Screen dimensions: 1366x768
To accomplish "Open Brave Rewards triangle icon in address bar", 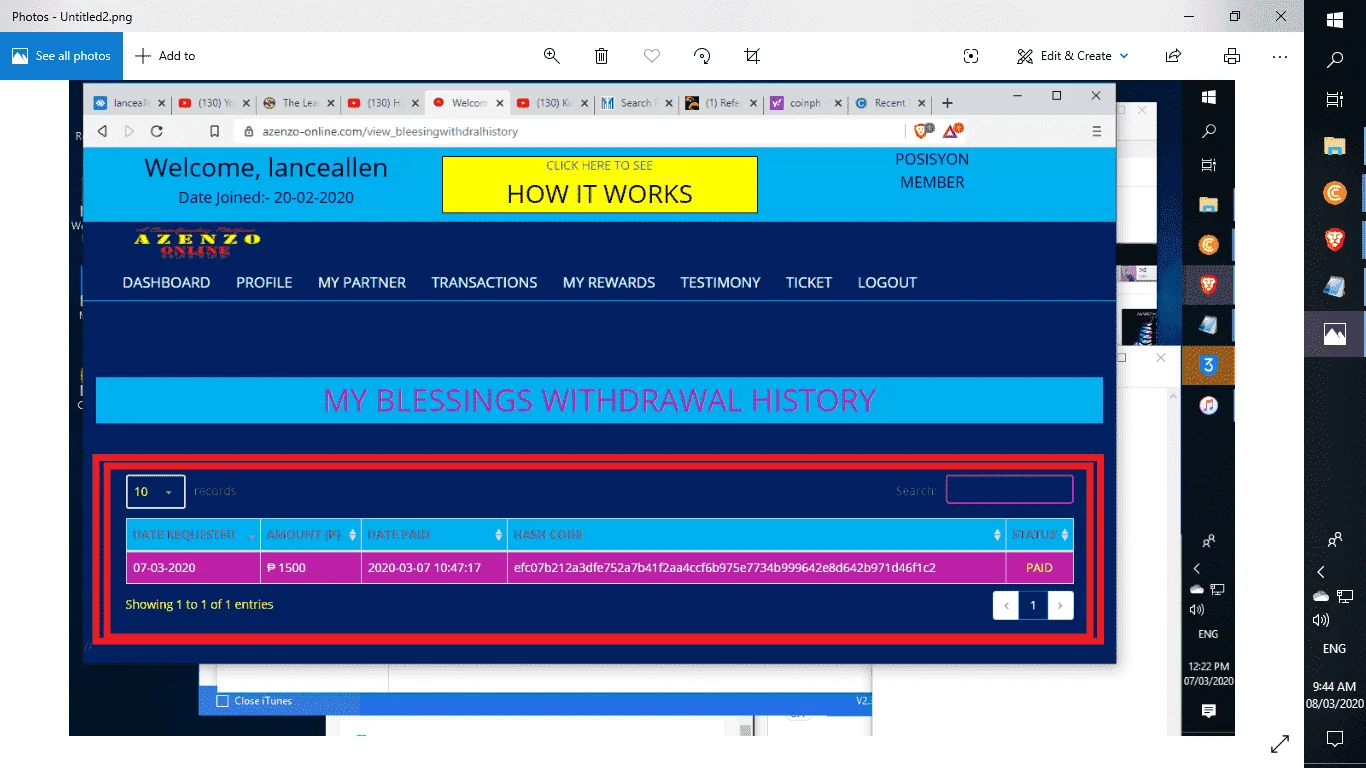I will pos(952,130).
